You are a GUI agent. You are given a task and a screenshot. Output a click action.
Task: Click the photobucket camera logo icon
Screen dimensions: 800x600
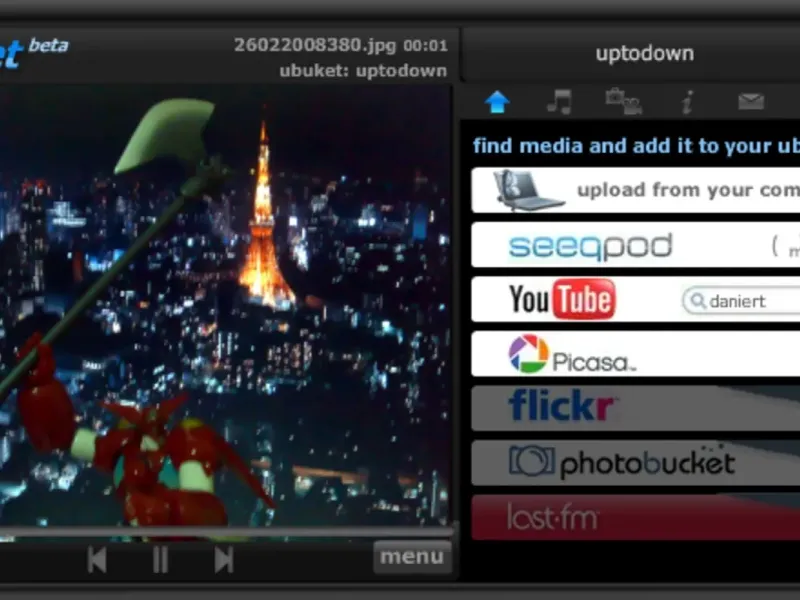click(x=532, y=460)
